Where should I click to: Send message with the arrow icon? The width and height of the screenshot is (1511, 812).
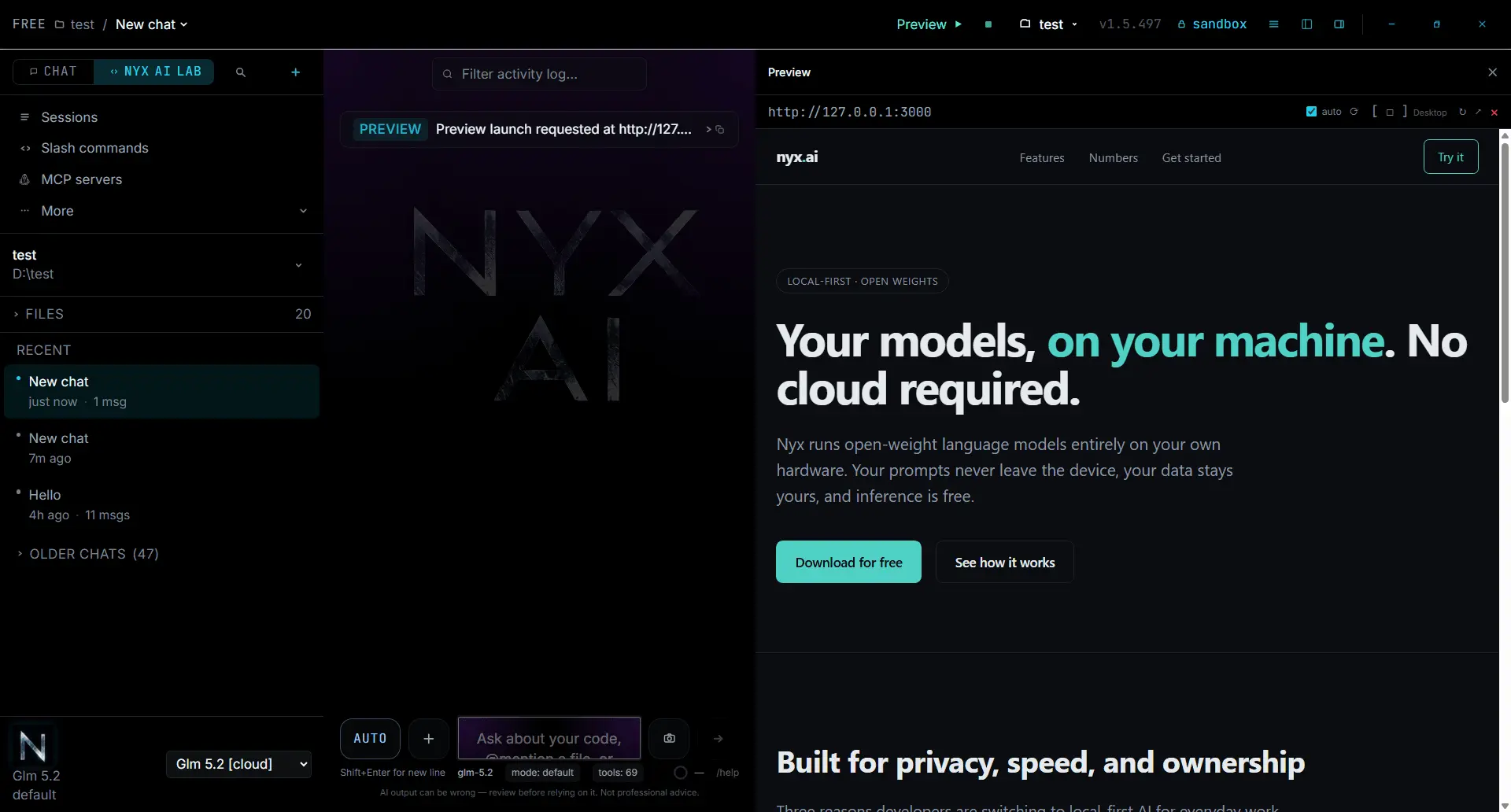[718, 739]
